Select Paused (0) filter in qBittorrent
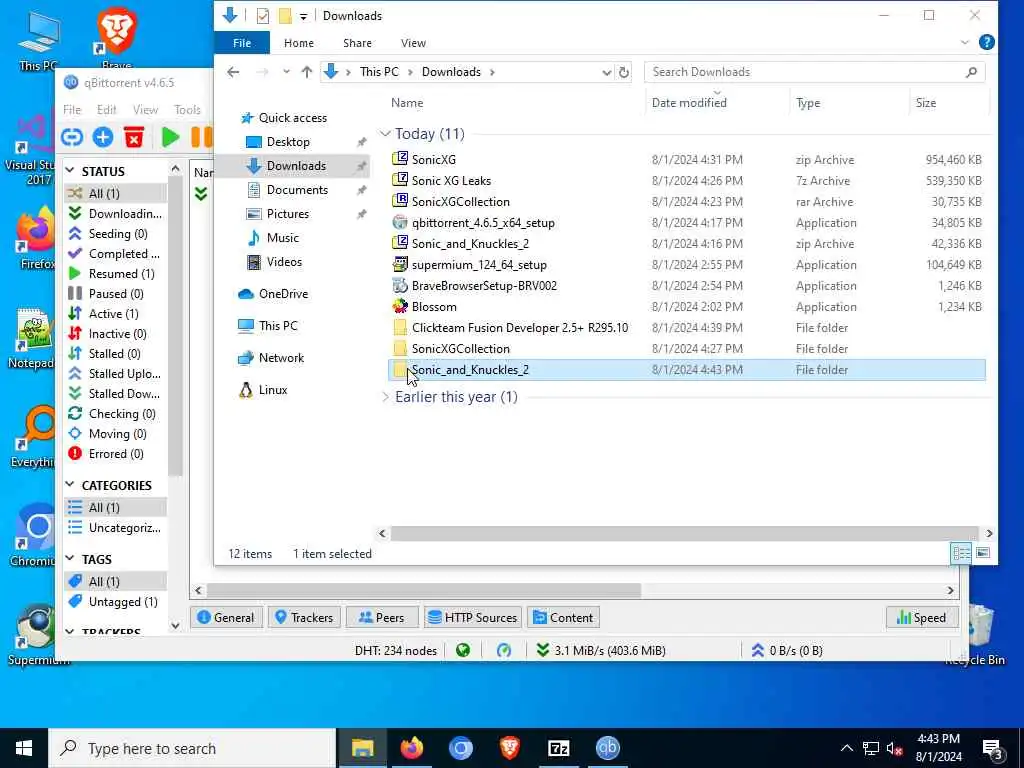This screenshot has height=768, width=1024. 116,294
